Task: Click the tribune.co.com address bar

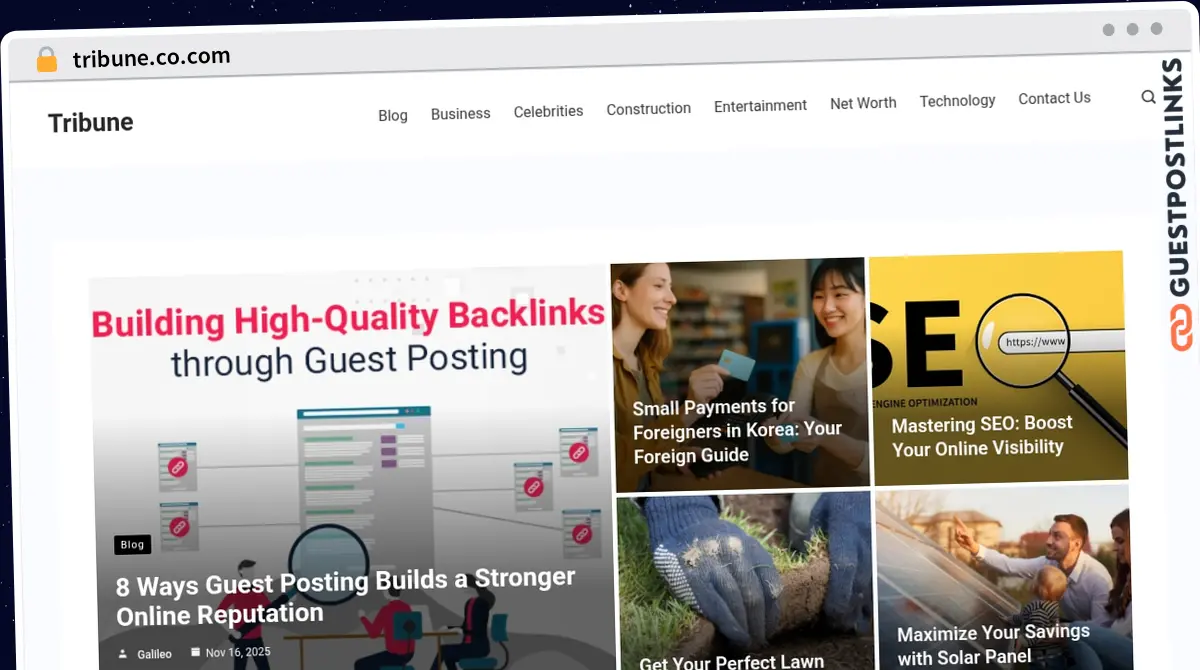Action: (152, 58)
